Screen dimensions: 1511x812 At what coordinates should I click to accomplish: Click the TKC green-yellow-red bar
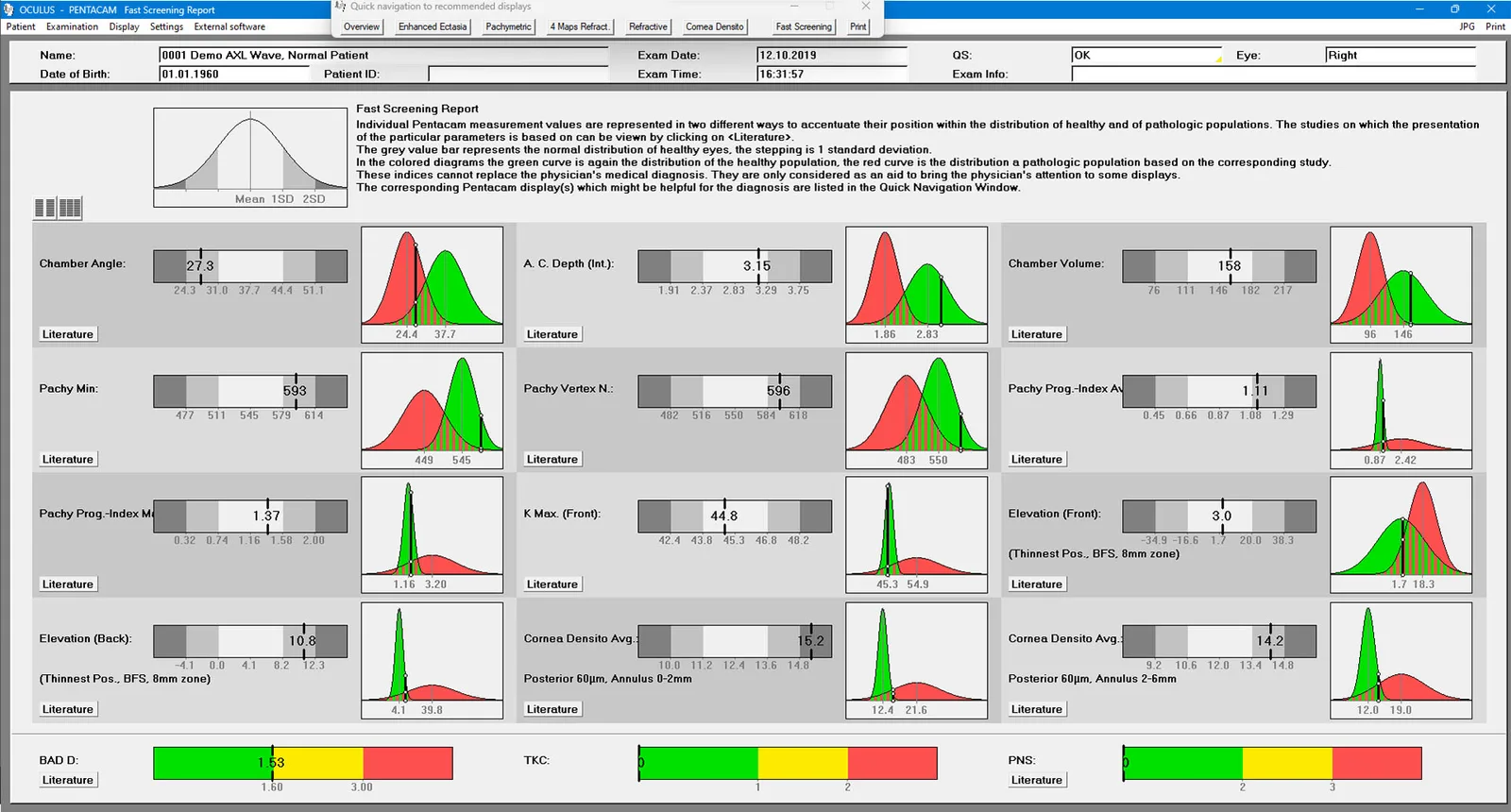[788, 763]
